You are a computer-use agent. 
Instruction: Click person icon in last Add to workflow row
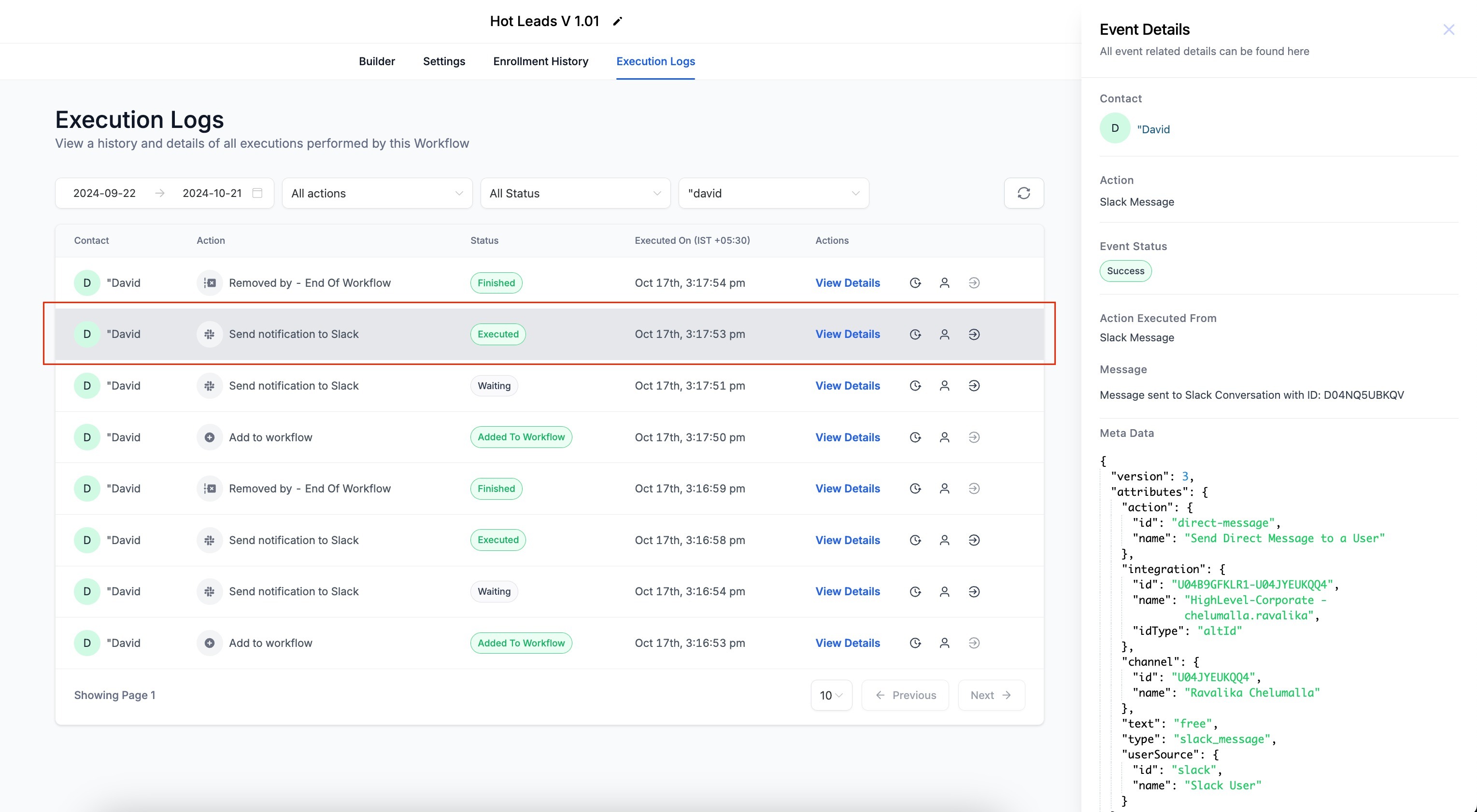944,643
